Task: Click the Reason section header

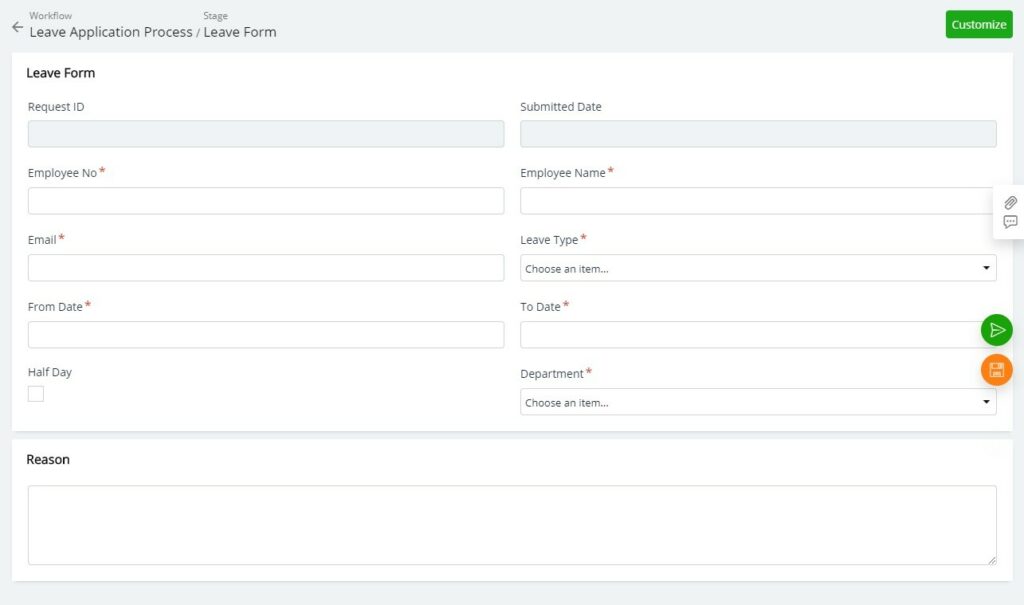Action: click(x=48, y=459)
